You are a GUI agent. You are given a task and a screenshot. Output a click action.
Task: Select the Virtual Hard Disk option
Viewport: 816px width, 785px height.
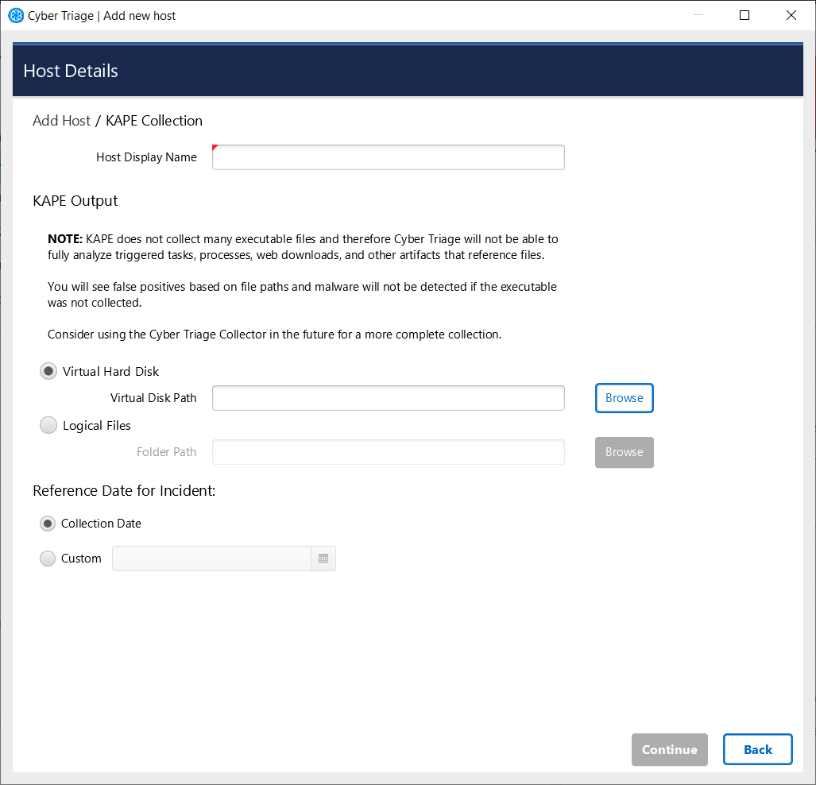[48, 371]
